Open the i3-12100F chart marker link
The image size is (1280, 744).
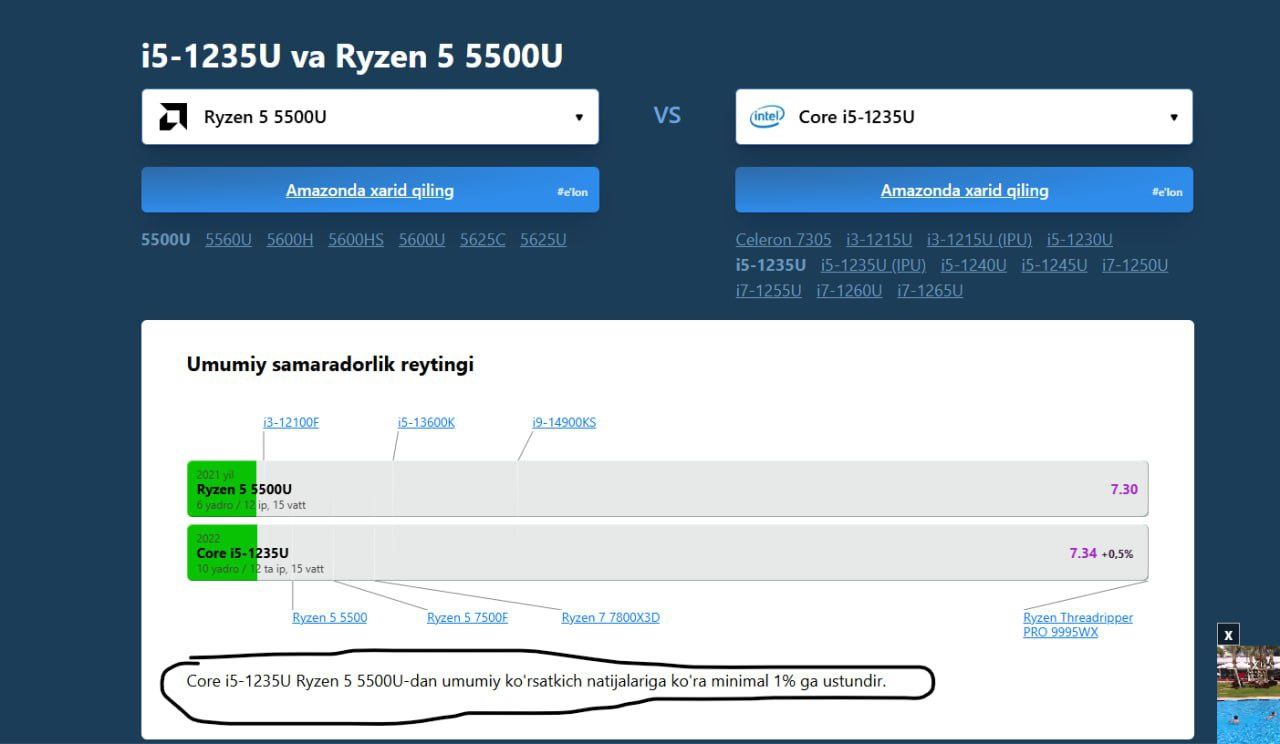291,422
